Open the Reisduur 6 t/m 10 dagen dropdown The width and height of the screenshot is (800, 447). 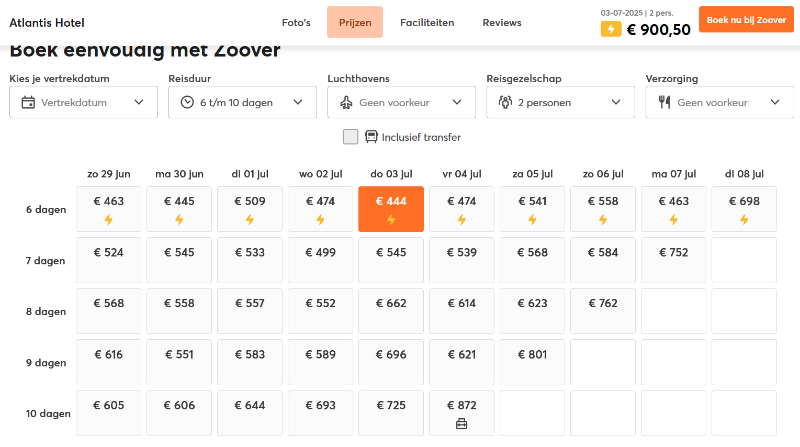coord(298,102)
